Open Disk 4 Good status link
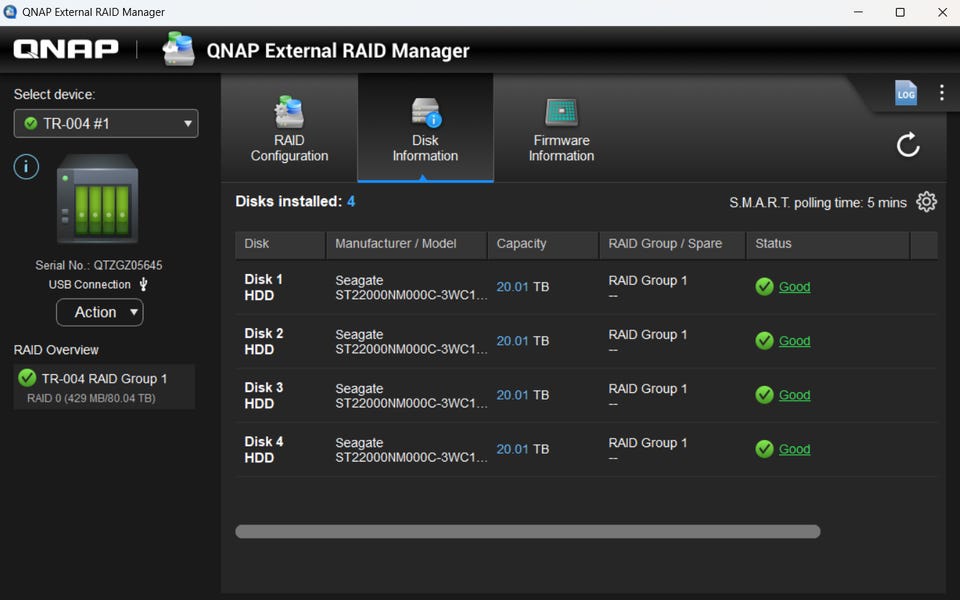The height and width of the screenshot is (600, 960). [794, 449]
